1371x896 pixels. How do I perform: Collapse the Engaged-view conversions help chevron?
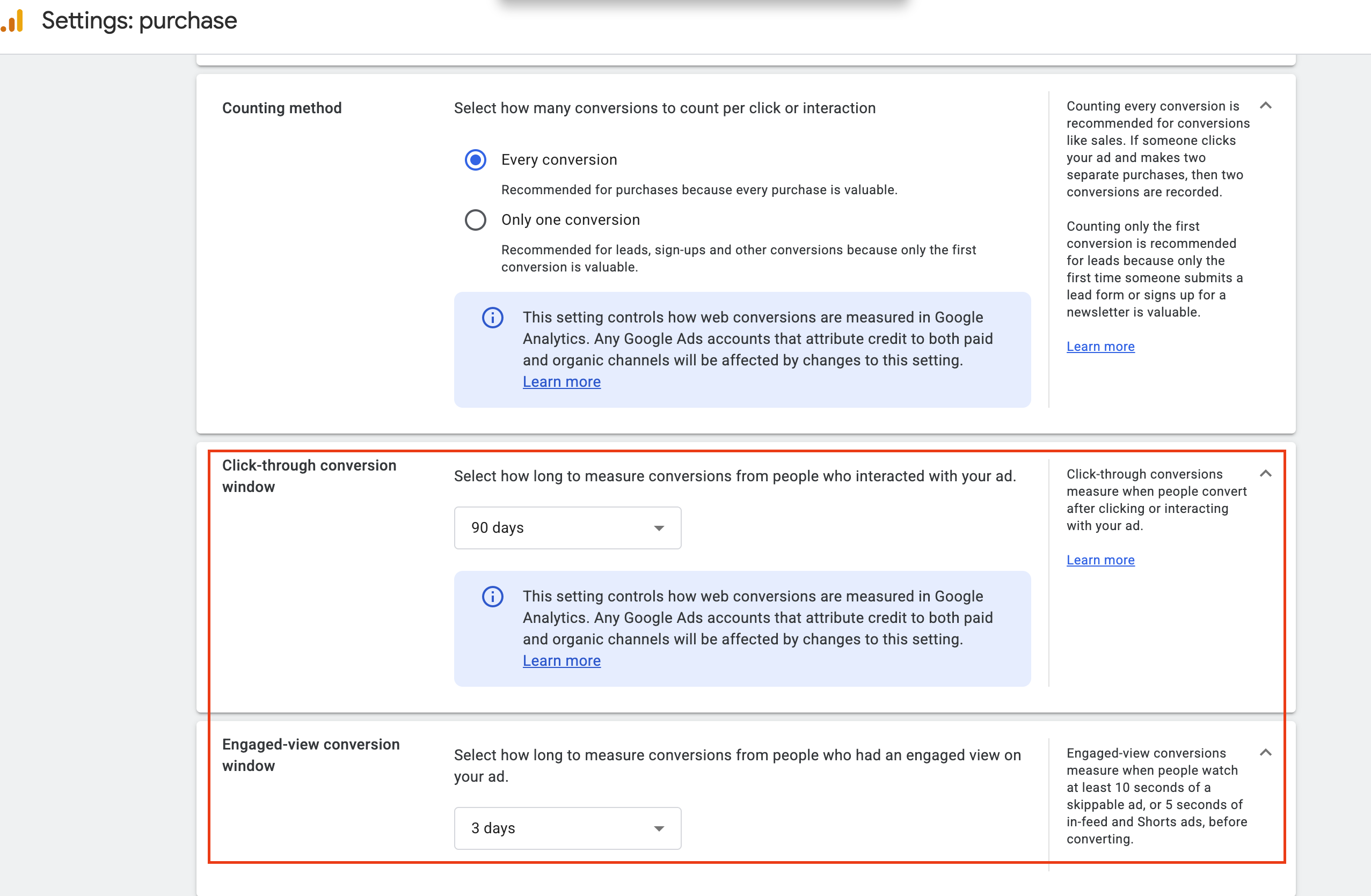coord(1266,753)
